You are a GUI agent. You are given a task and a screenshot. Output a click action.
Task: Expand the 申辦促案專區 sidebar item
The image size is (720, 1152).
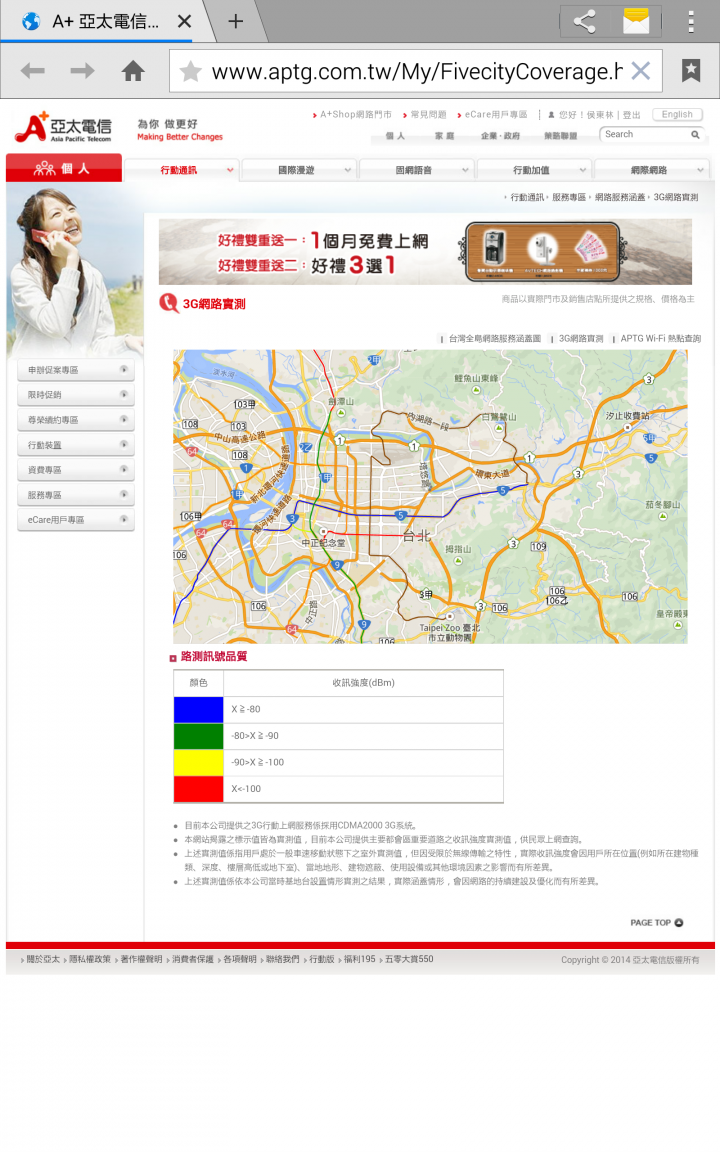tap(76, 370)
